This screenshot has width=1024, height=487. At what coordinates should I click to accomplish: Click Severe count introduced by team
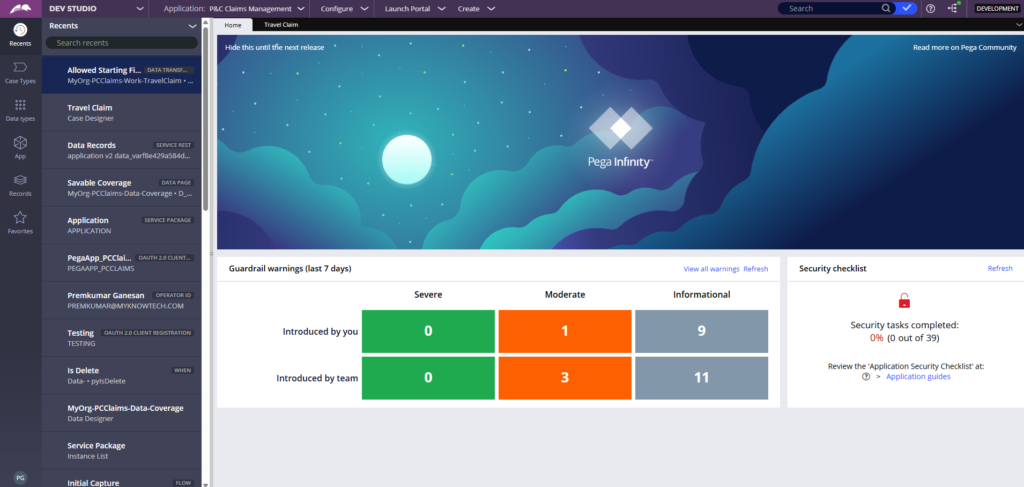pyautogui.click(x=428, y=378)
